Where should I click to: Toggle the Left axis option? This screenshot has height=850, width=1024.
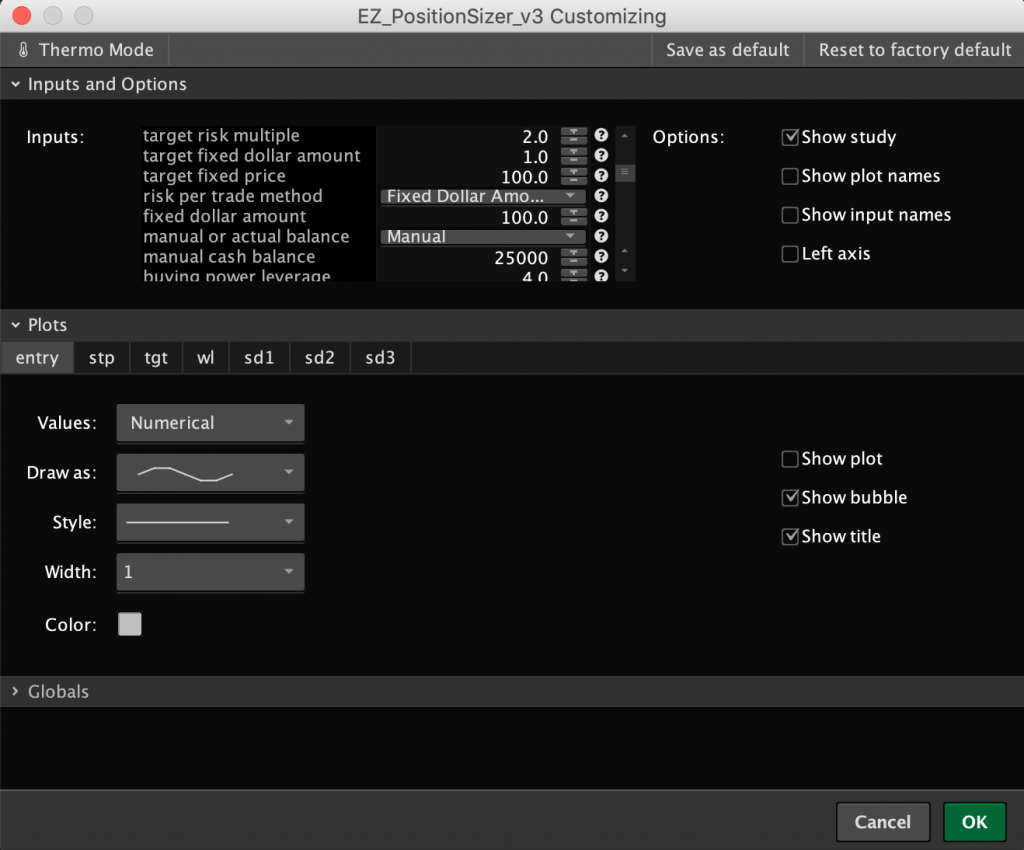click(x=790, y=253)
